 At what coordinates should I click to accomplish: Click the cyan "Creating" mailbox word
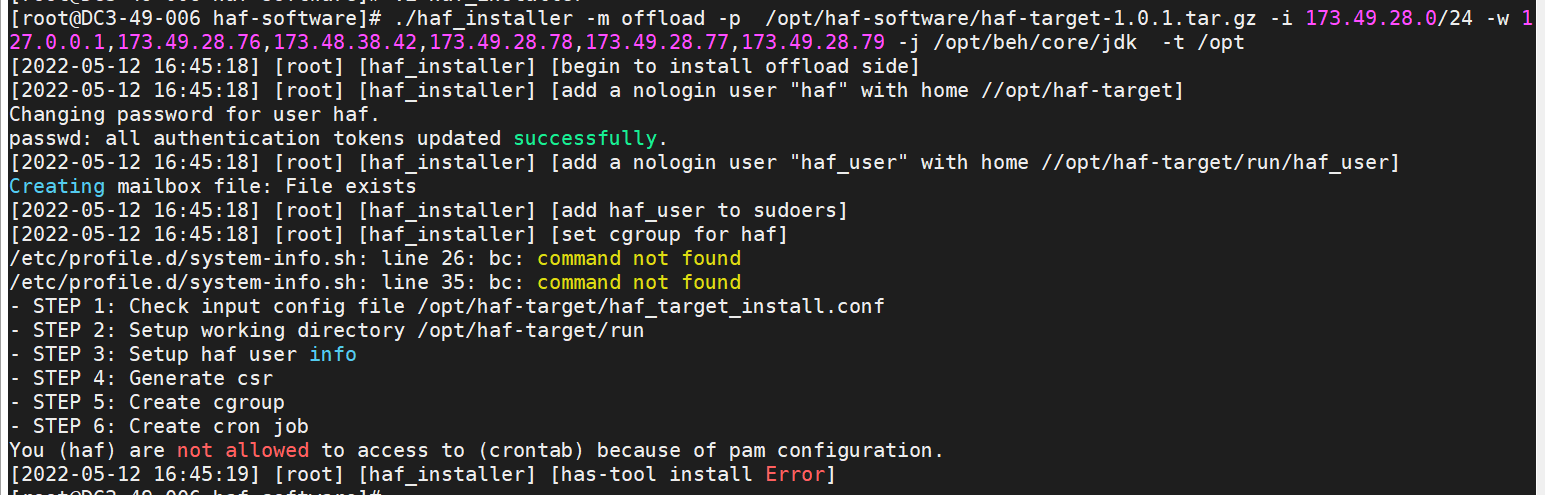(57, 186)
